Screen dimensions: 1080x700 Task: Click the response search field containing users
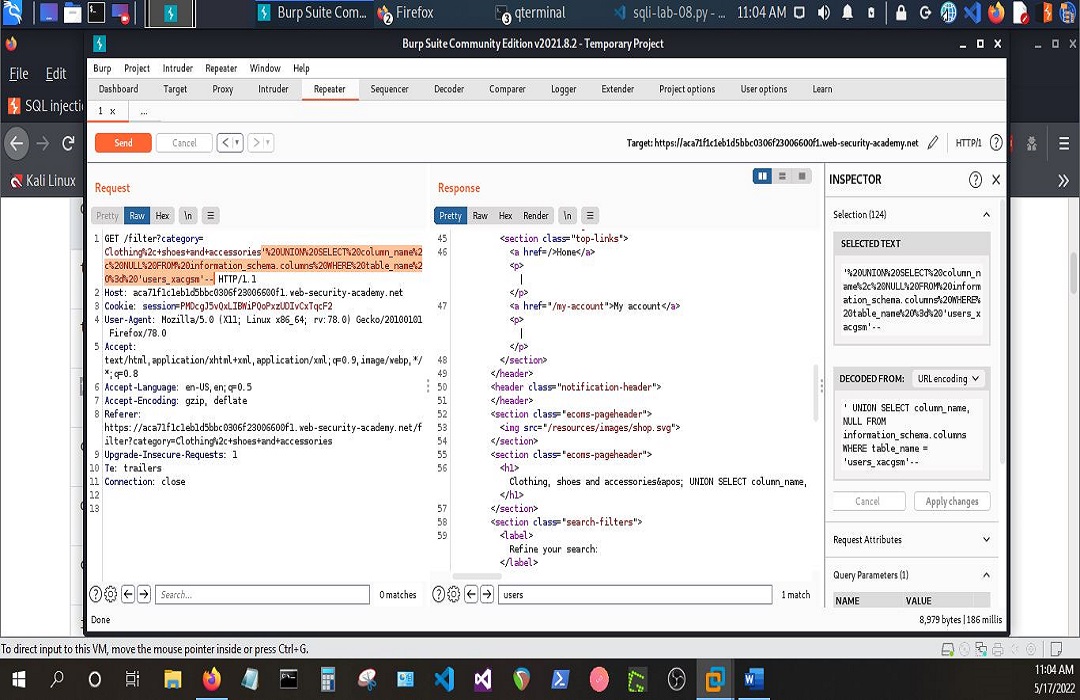coord(635,595)
